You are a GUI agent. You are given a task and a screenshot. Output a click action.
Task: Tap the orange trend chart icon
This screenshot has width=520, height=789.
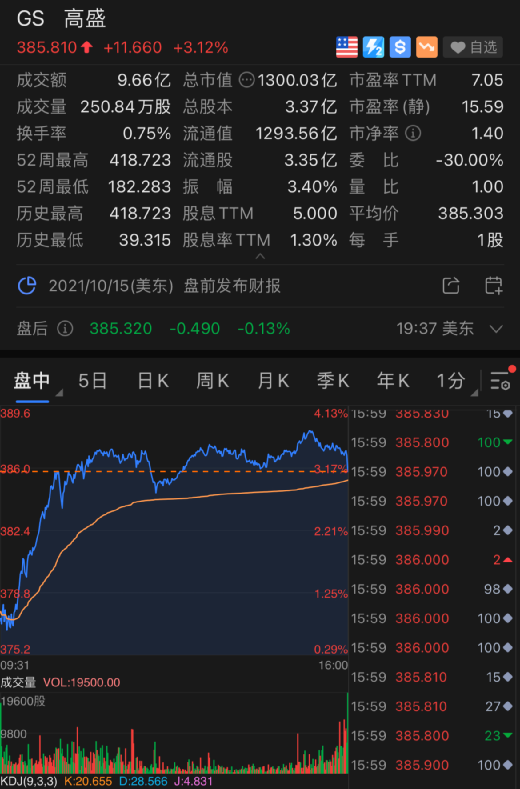click(427, 47)
